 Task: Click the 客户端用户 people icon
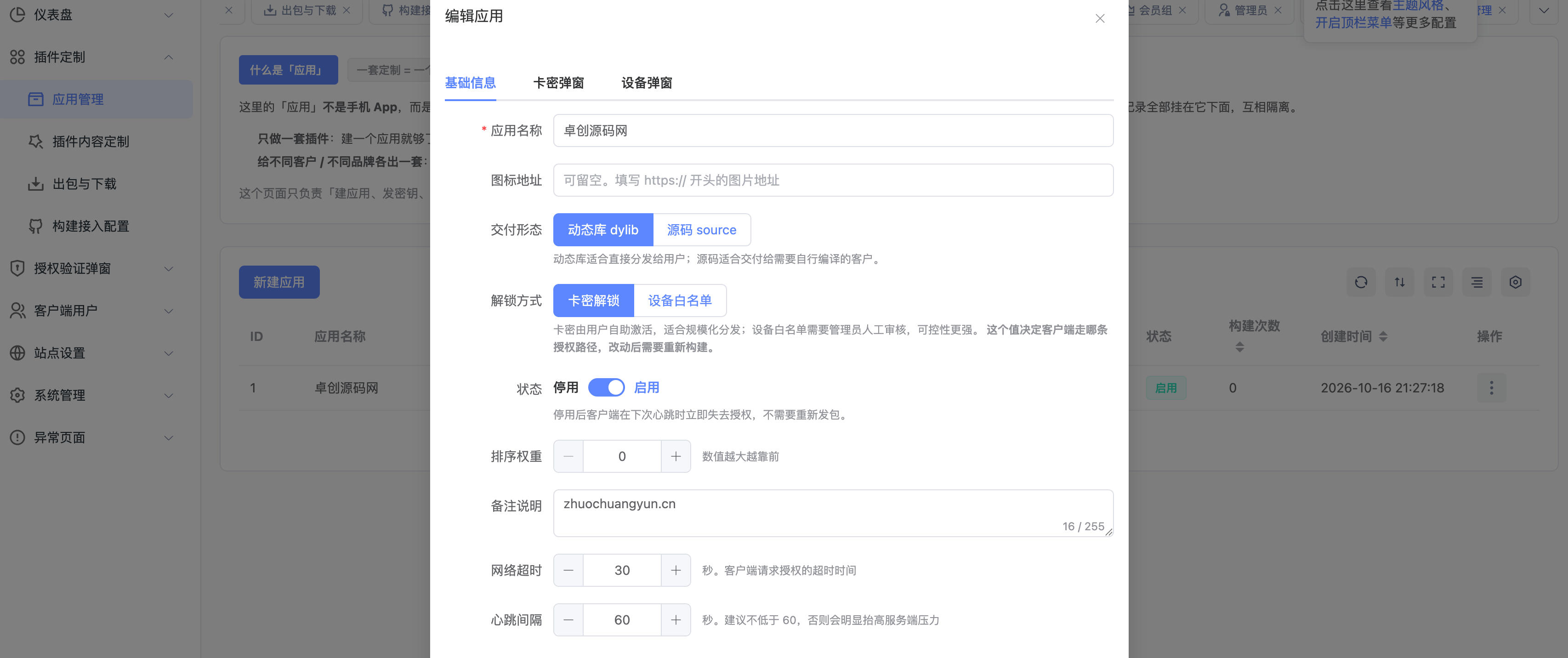[17, 311]
